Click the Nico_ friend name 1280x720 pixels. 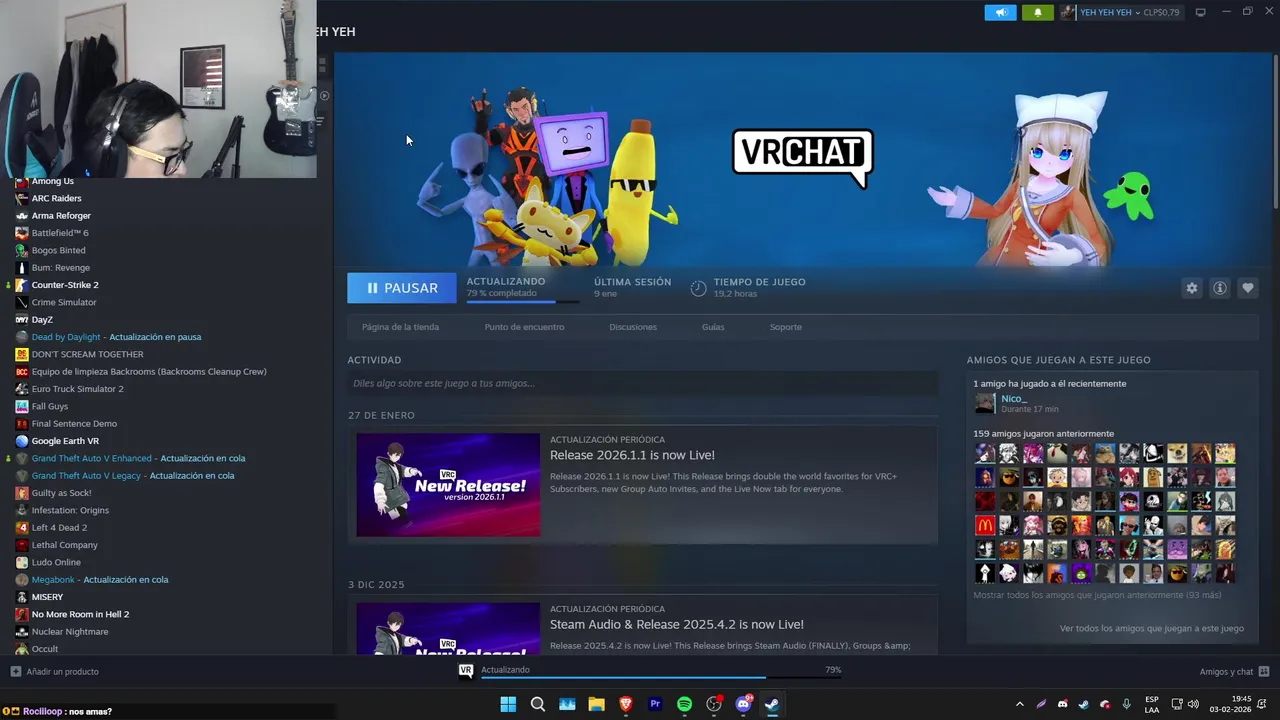(1014, 398)
